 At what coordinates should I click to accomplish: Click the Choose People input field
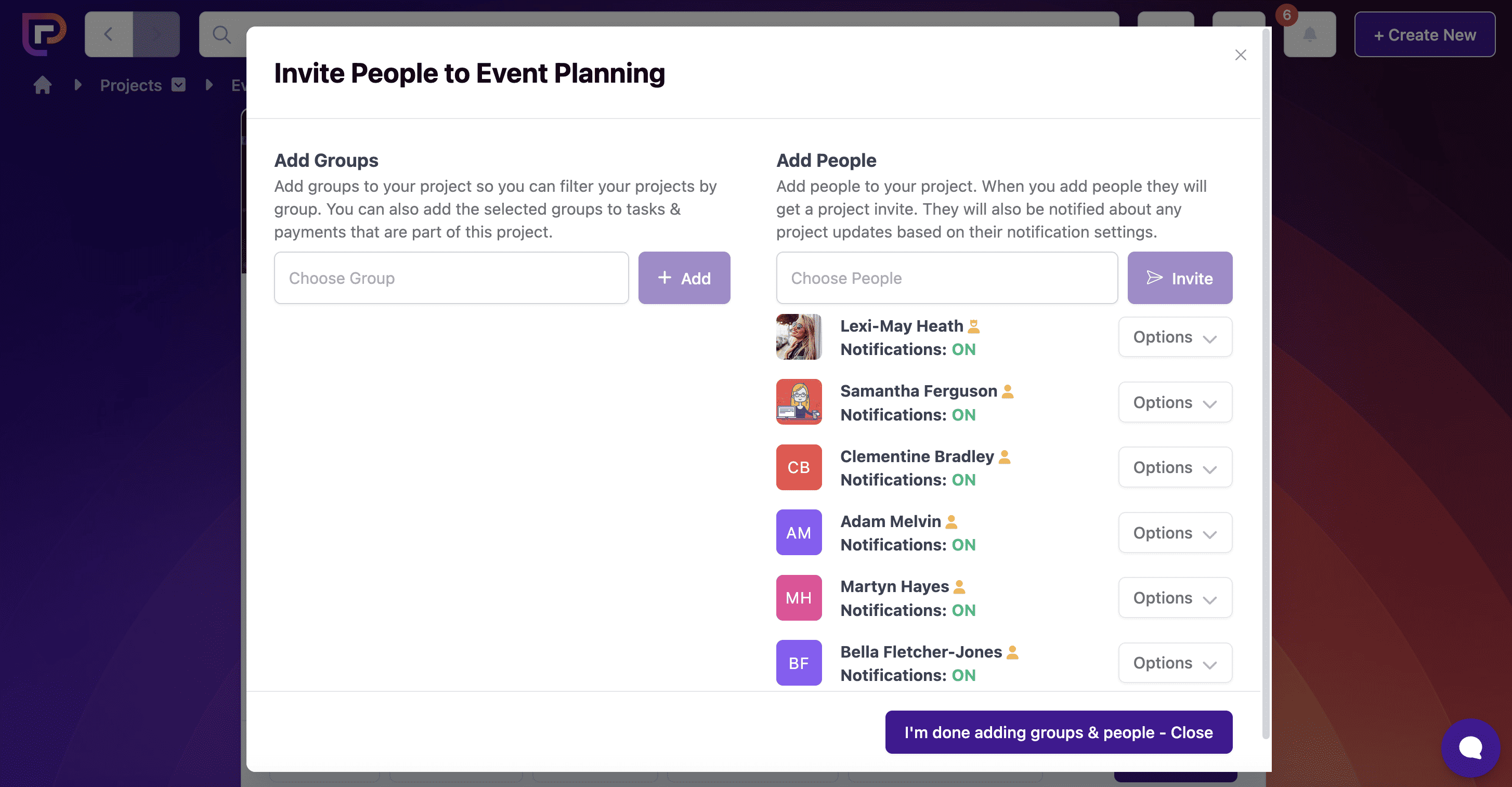pos(946,278)
